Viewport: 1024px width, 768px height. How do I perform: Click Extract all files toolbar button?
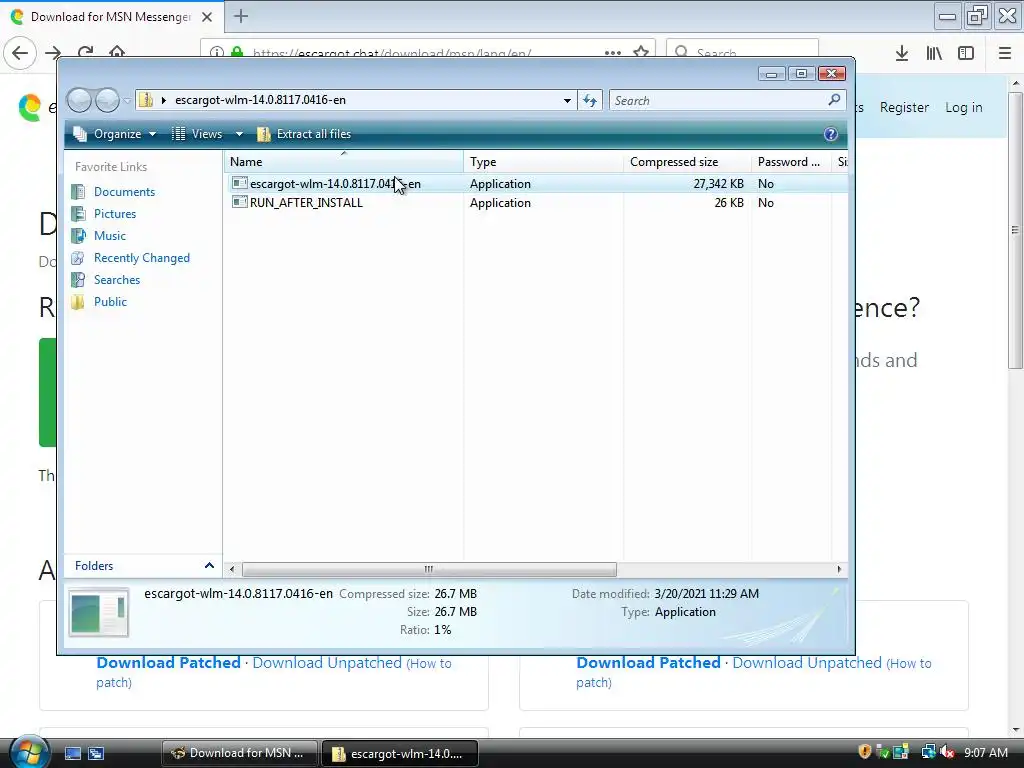click(x=304, y=134)
